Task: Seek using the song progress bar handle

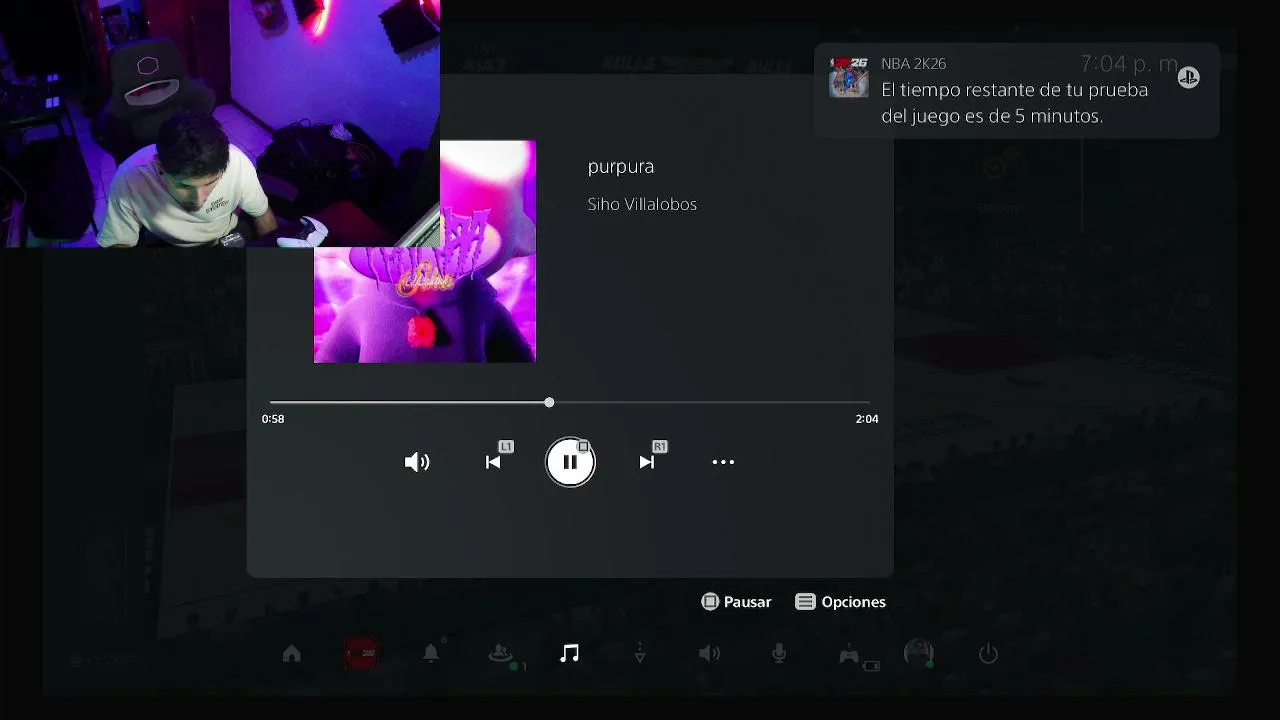Action: 549,402
